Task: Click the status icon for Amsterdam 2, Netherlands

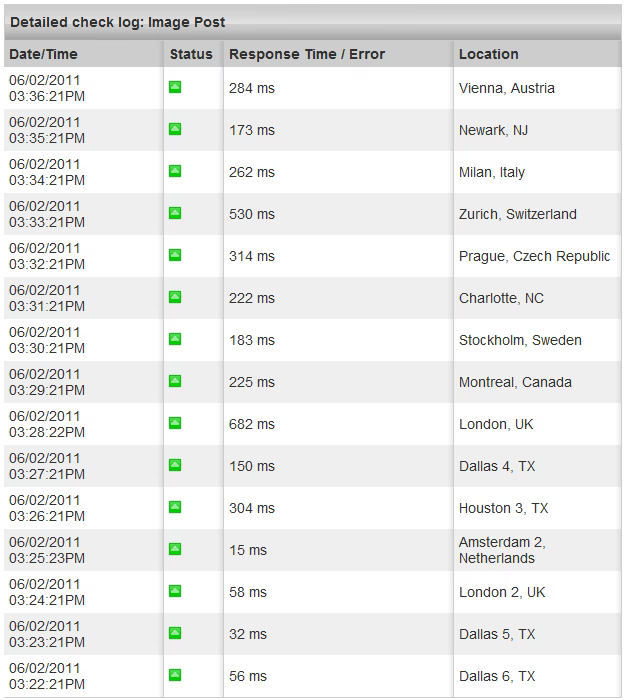Action: (175, 549)
